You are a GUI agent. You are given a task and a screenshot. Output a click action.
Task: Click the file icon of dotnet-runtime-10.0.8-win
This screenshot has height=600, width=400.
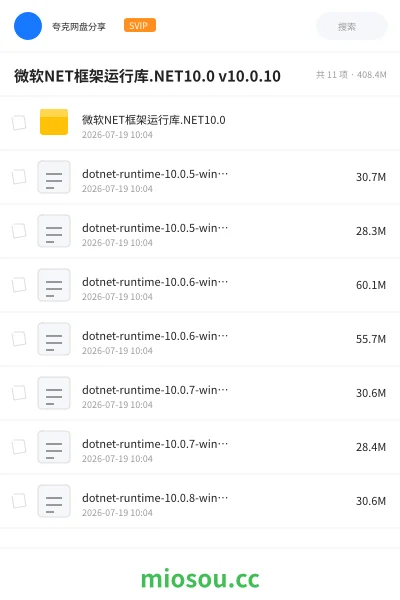54,501
